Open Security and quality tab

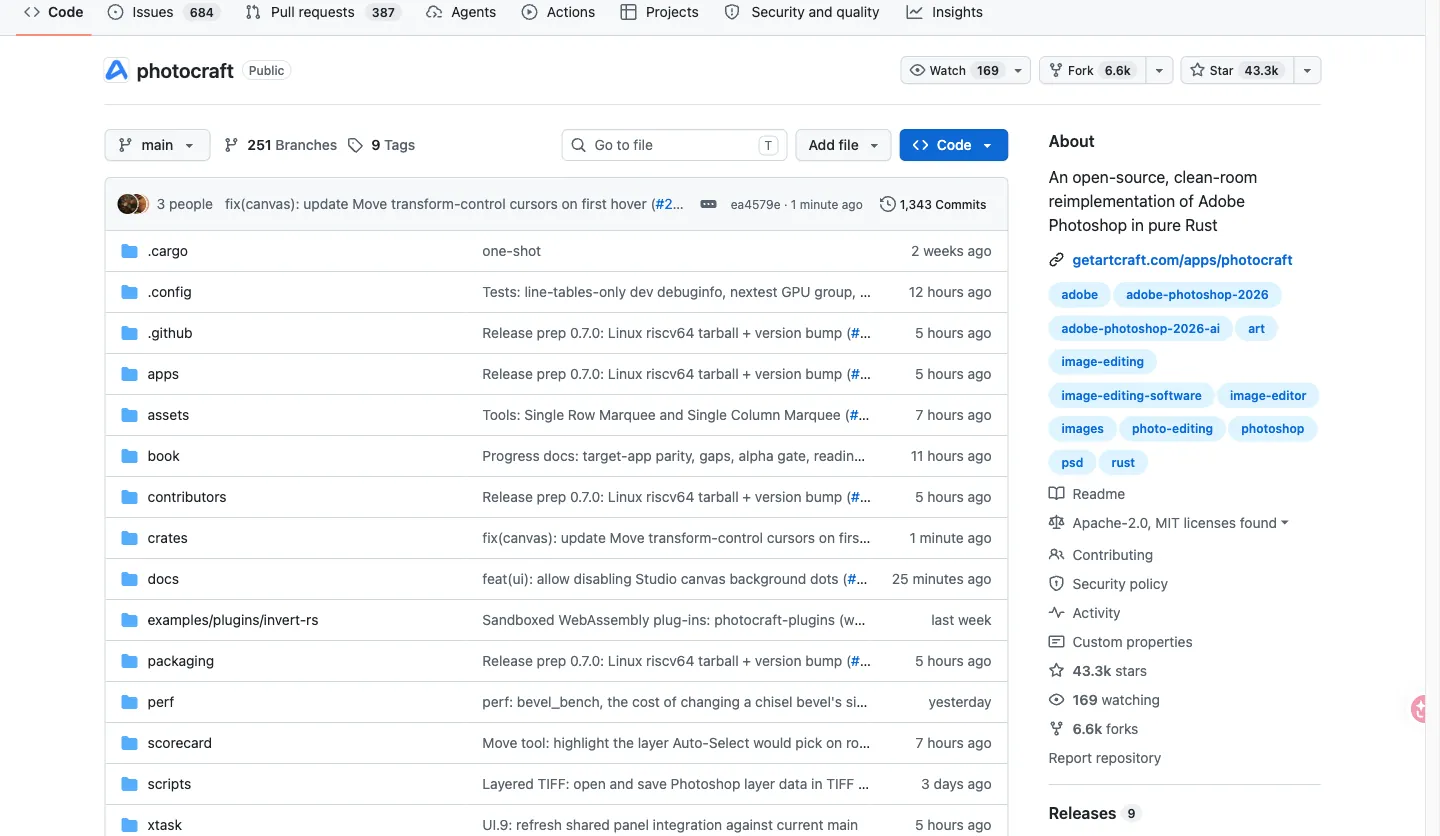pos(802,12)
